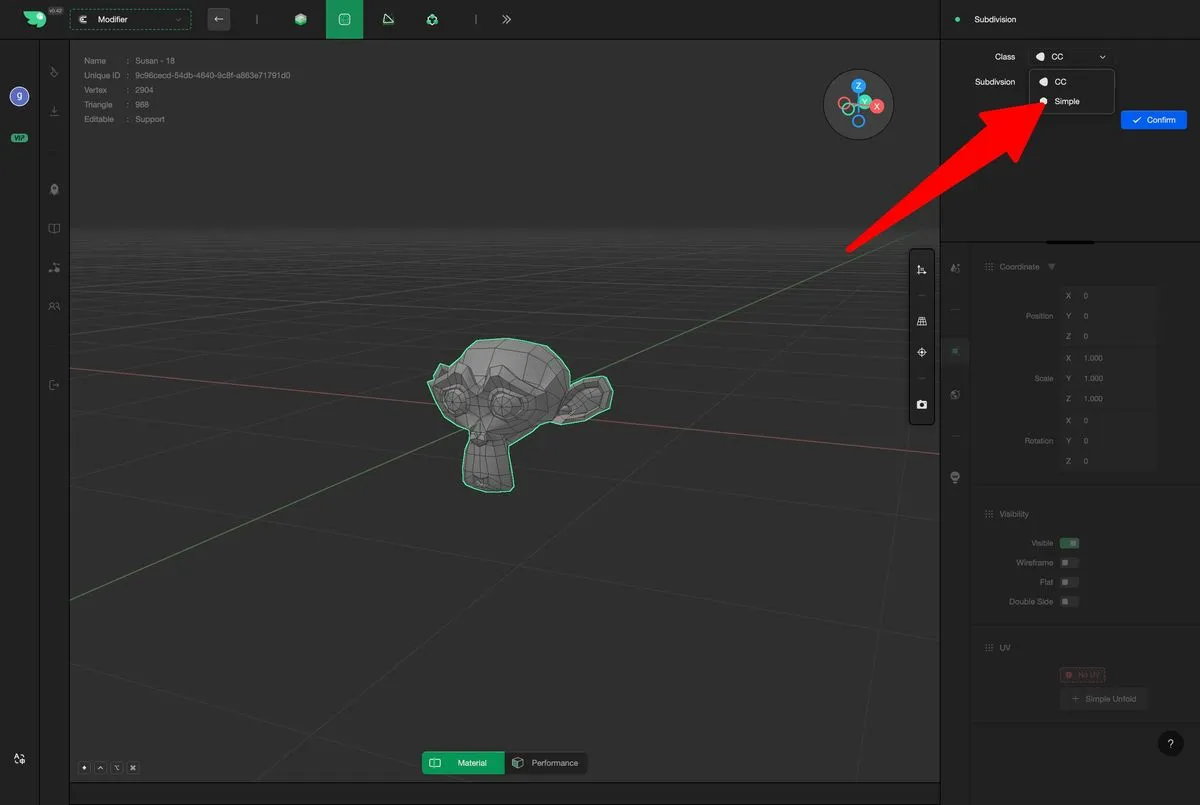Open the Modifier dropdown
1200x805 pixels.
(130, 19)
